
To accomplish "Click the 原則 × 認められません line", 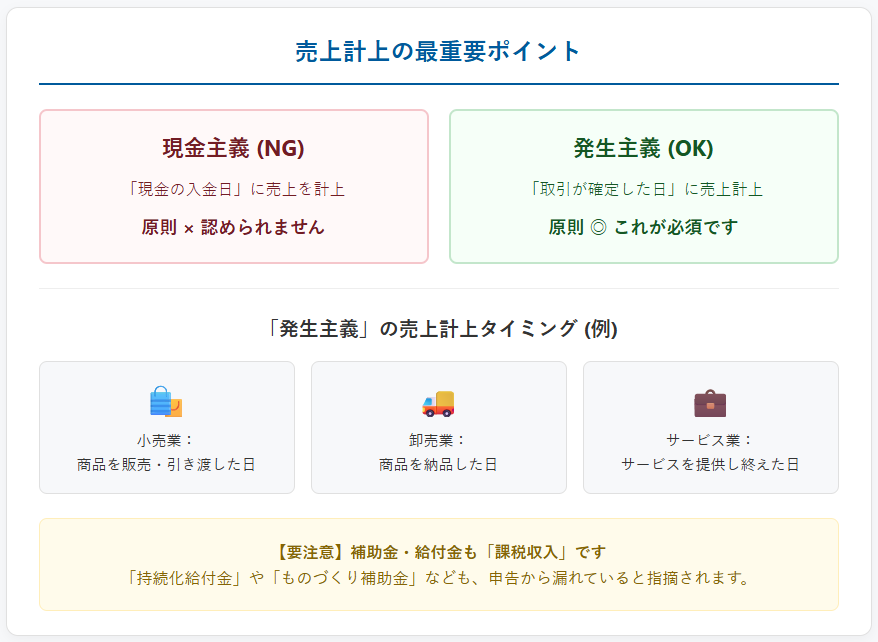I will (234, 227).
